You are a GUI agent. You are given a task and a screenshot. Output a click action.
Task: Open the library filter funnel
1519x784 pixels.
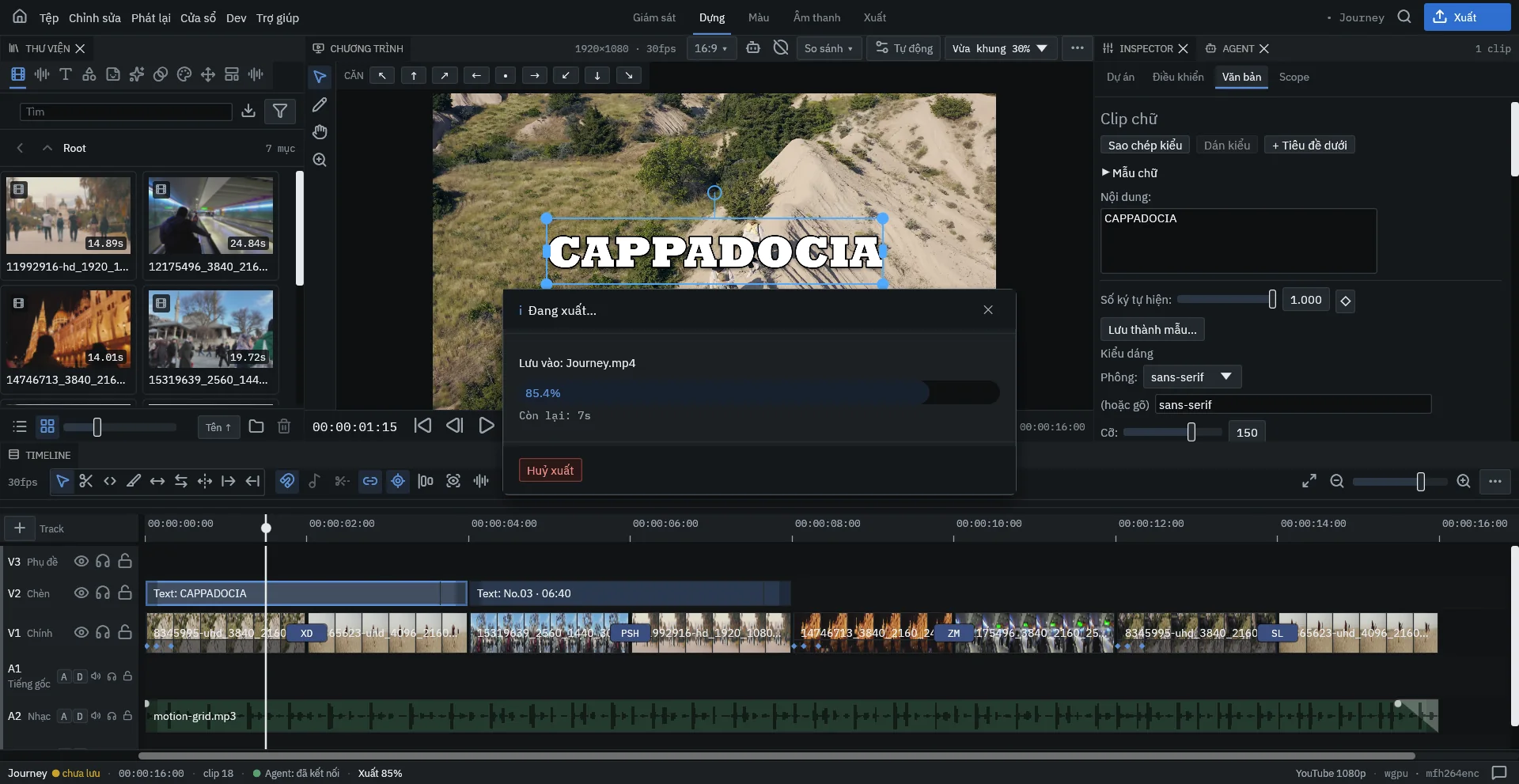pyautogui.click(x=280, y=111)
